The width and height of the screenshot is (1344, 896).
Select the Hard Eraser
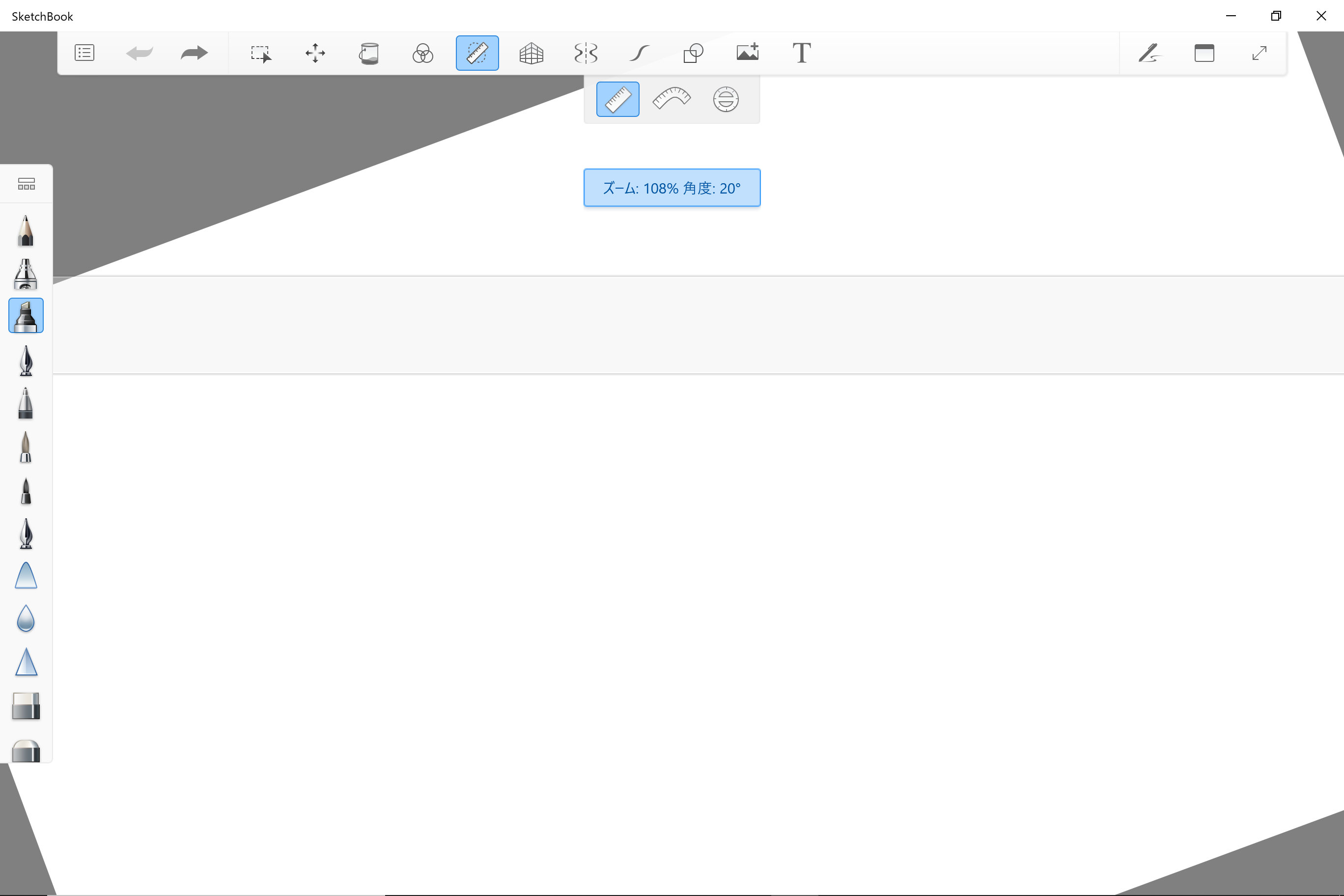[x=26, y=706]
